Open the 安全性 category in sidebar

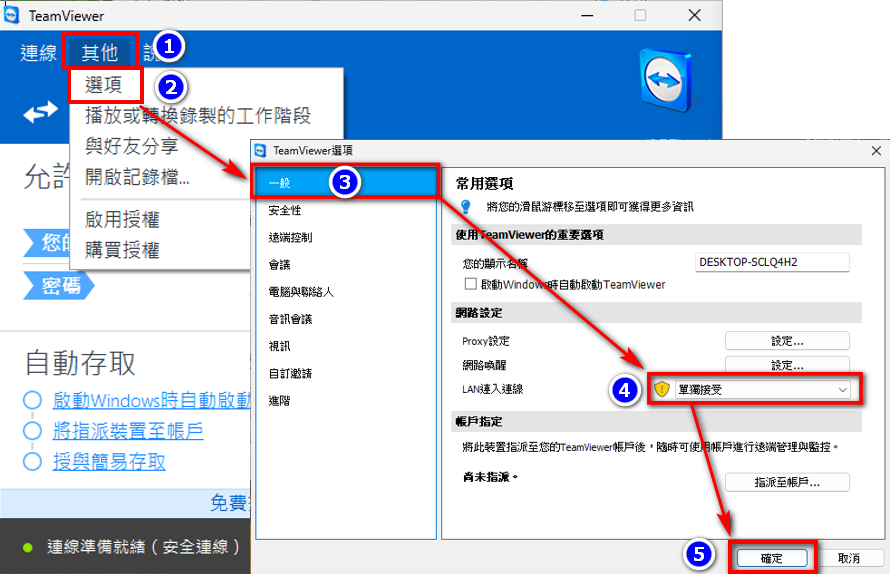pos(285,210)
